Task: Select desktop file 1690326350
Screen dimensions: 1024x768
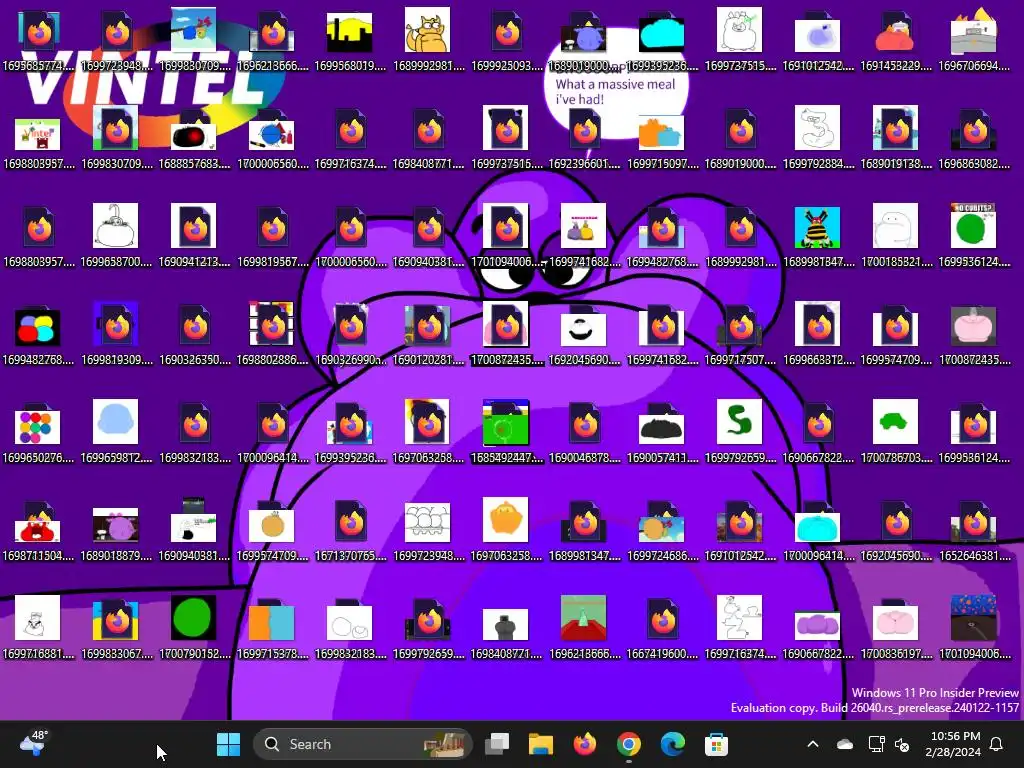Action: [x=194, y=333]
